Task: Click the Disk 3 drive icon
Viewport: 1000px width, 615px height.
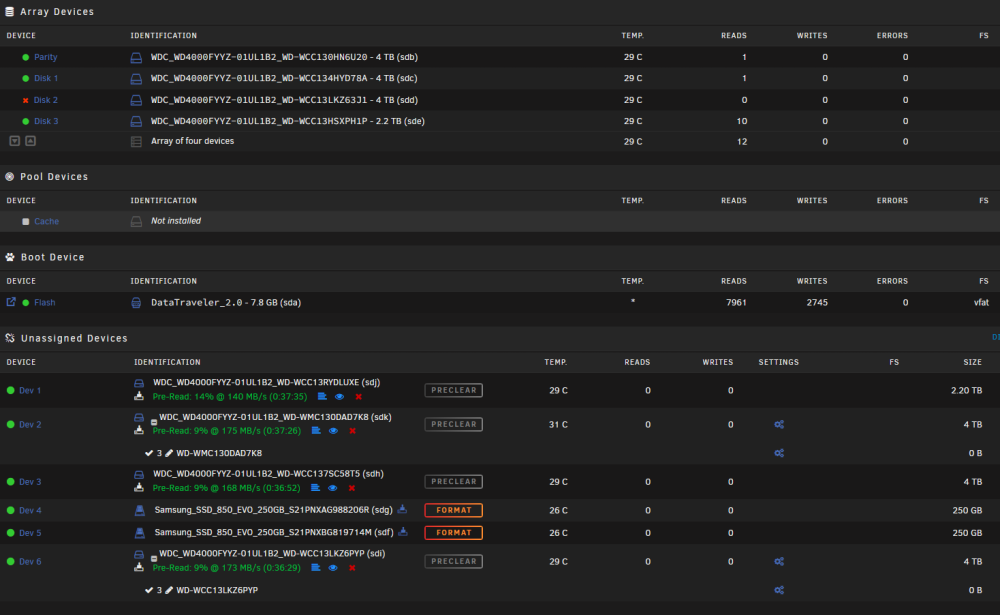Action: 136,121
